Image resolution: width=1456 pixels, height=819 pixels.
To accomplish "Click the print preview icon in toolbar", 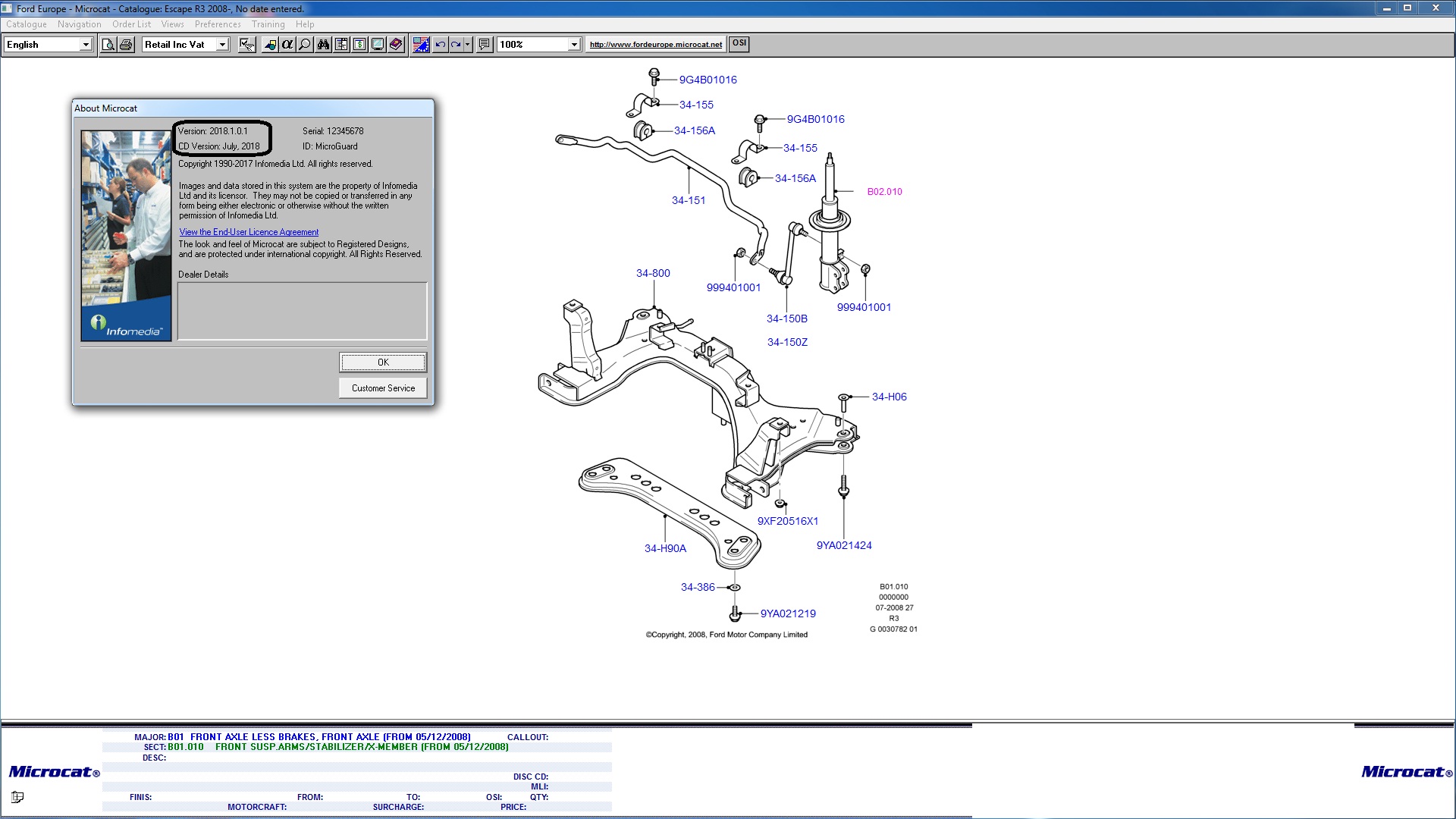I will pos(108,45).
